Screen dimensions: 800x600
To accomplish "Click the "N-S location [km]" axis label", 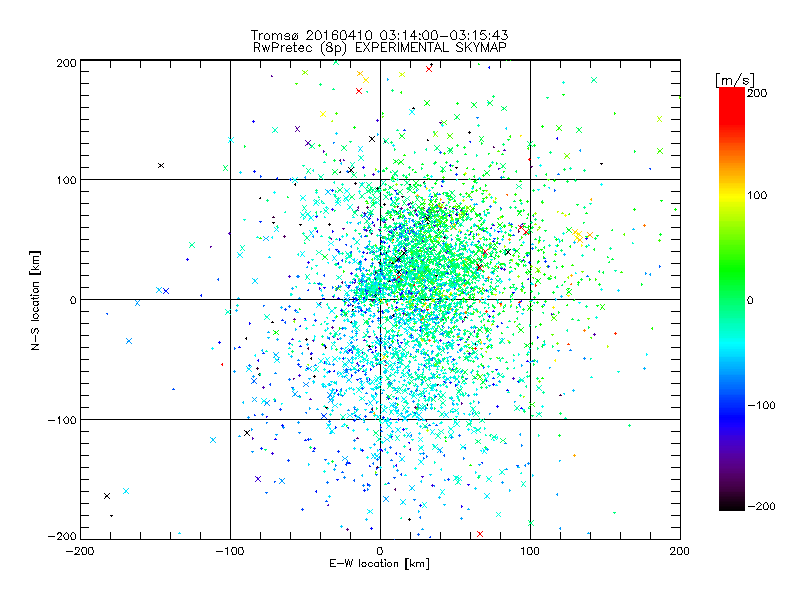I will tap(35, 300).
